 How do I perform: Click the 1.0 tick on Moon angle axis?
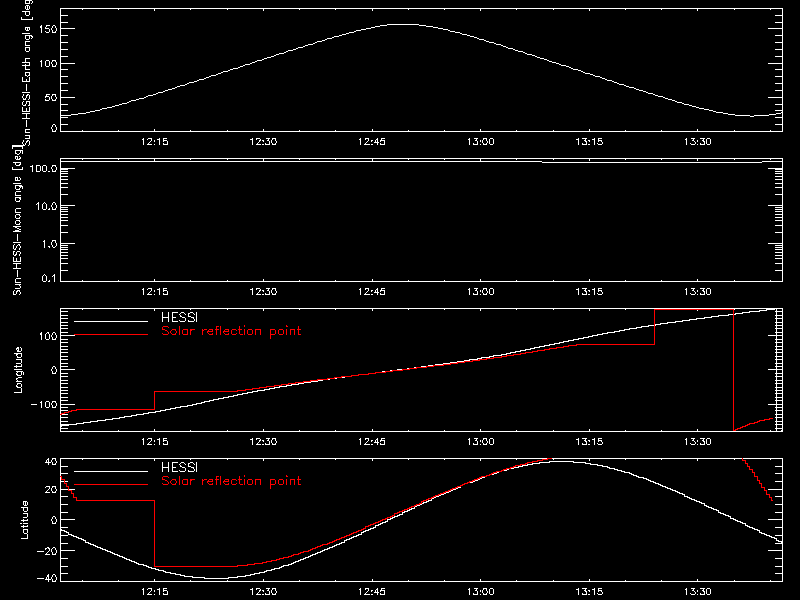pos(49,244)
